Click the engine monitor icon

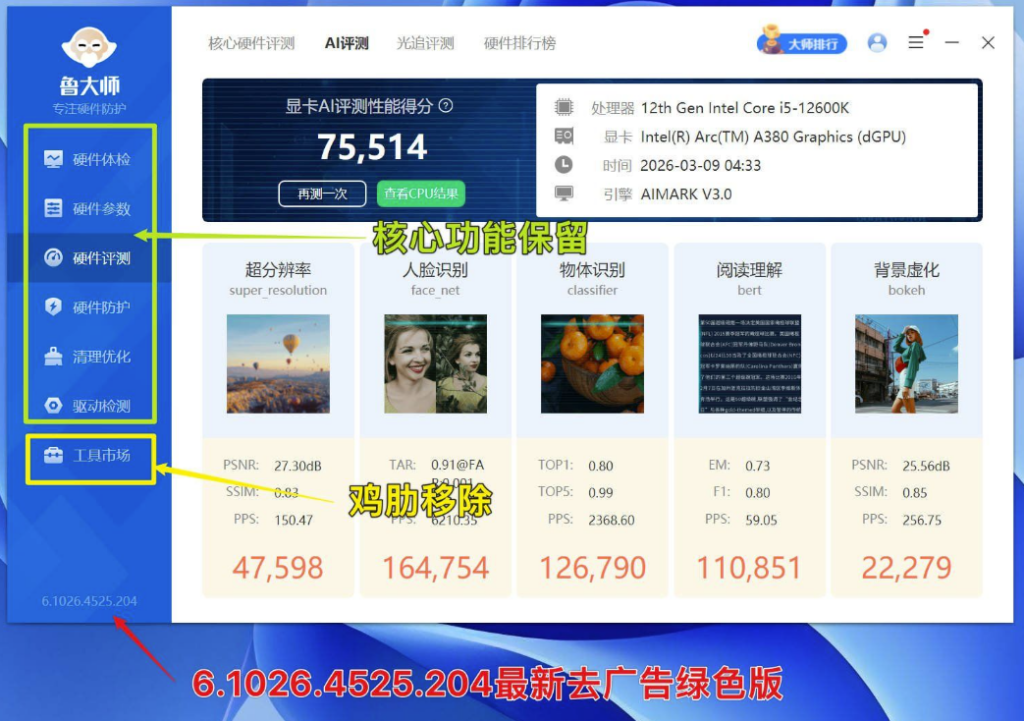(x=564, y=193)
